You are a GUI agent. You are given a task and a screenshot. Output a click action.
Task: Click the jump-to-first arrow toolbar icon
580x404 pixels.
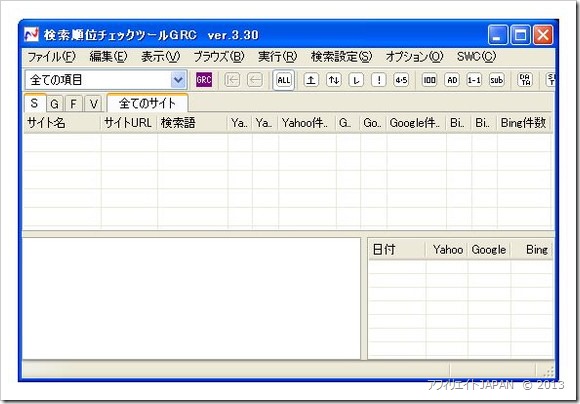point(232,80)
